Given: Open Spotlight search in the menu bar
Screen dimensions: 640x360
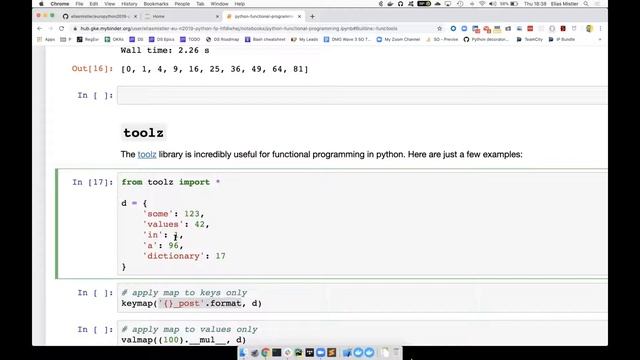Looking at the screenshot, I should pos(586,4).
